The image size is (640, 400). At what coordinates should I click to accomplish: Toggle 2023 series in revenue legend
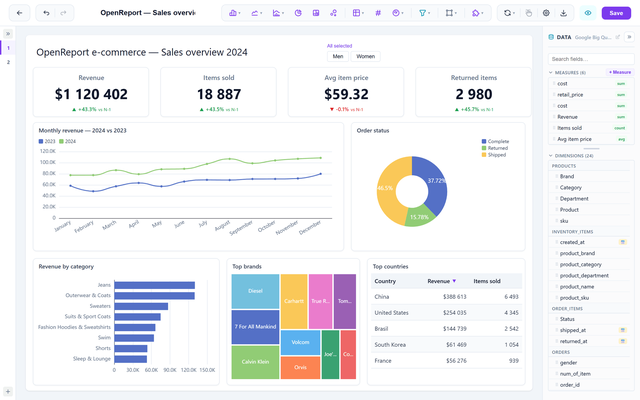(x=47, y=141)
